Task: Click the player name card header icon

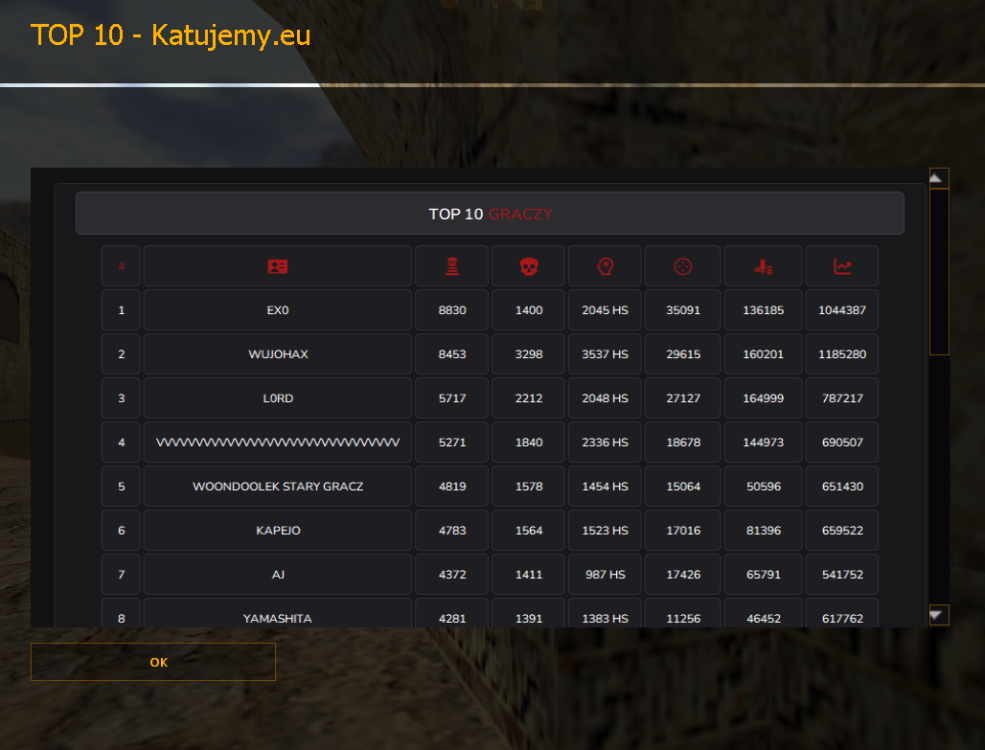Action: (x=278, y=266)
